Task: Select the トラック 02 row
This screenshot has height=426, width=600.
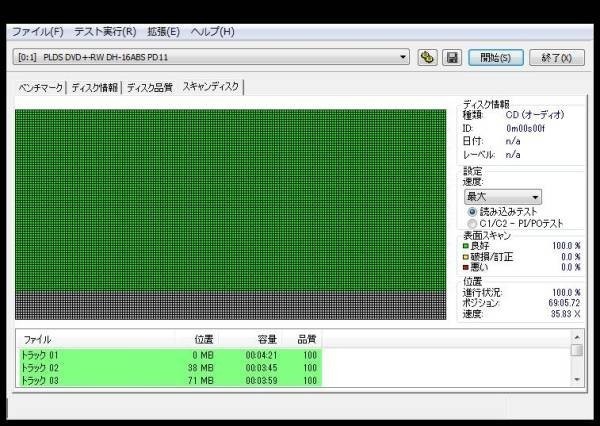Action: (171, 368)
